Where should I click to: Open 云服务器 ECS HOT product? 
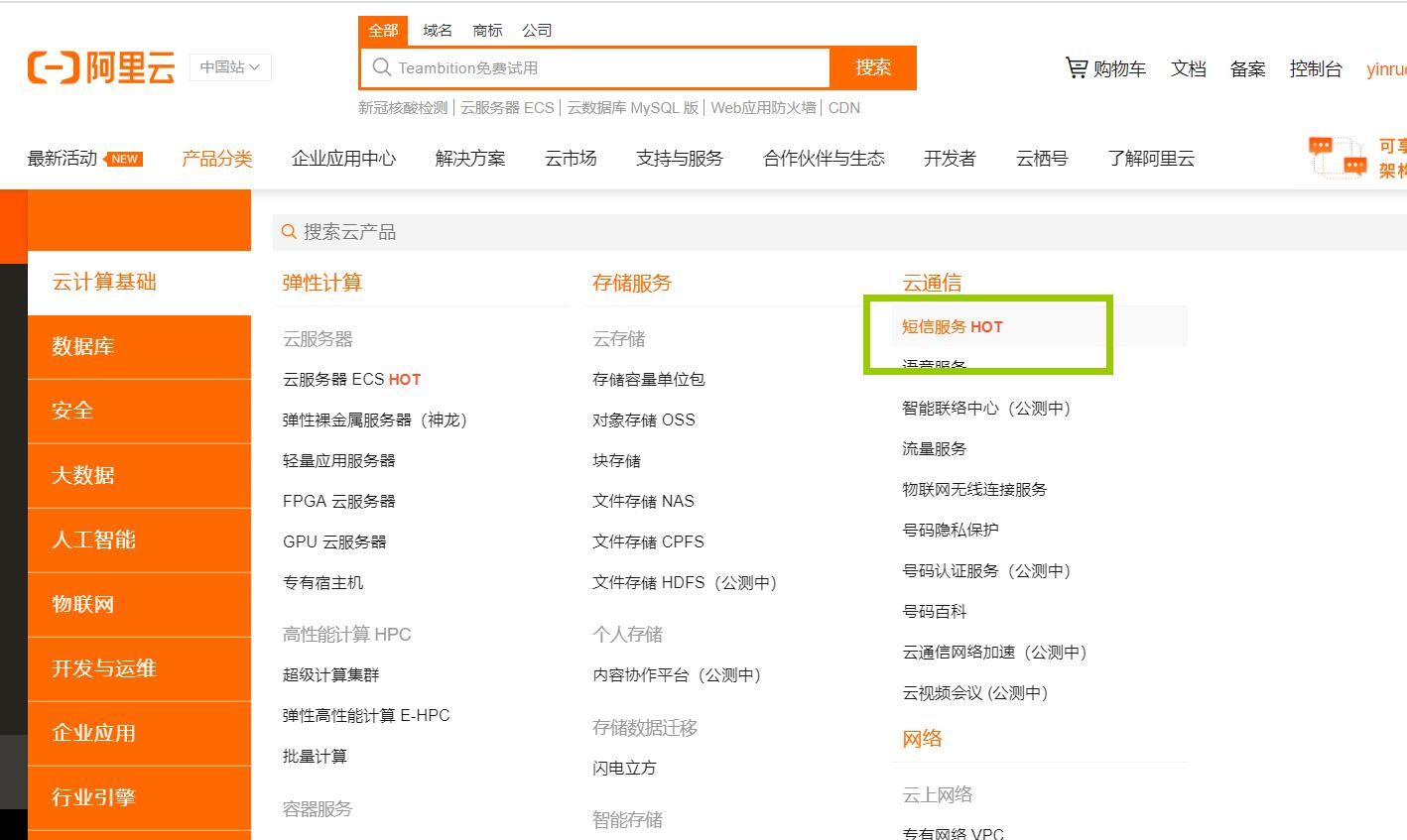pos(351,379)
